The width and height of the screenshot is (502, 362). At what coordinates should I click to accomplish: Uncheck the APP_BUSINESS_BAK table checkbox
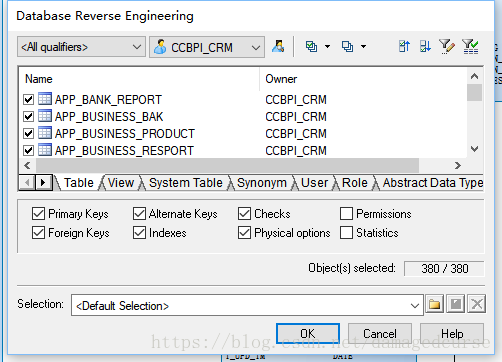(29, 116)
